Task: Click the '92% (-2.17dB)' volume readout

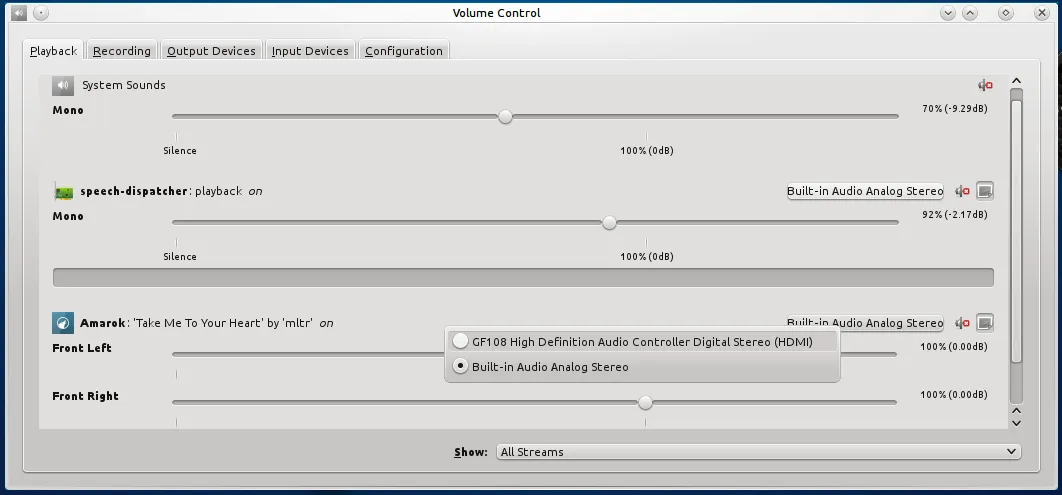Action: pyautogui.click(x=954, y=215)
